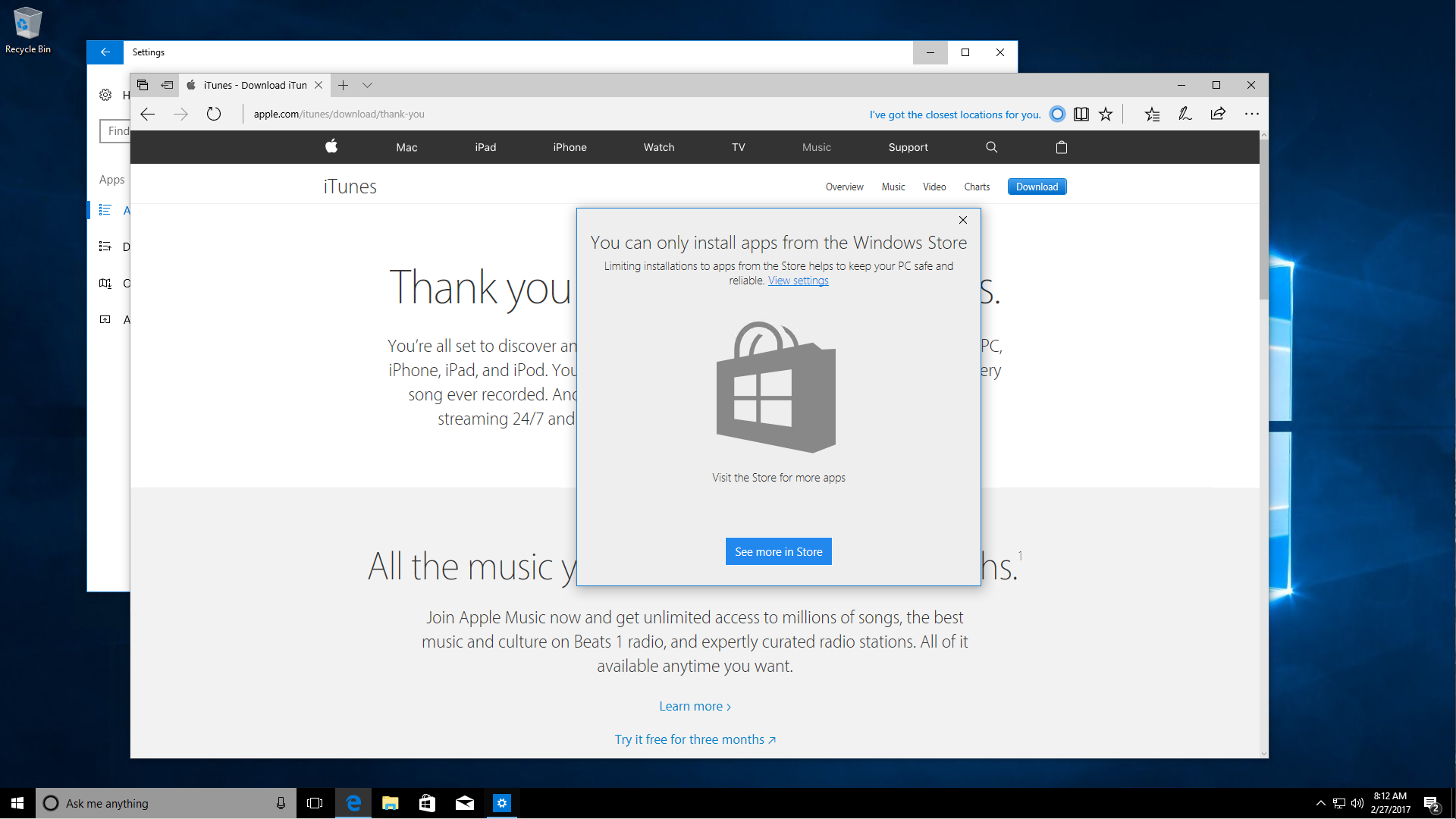1456x819 pixels.
Task: Select Apps for websites icon in Settings
Action: [x=105, y=319]
